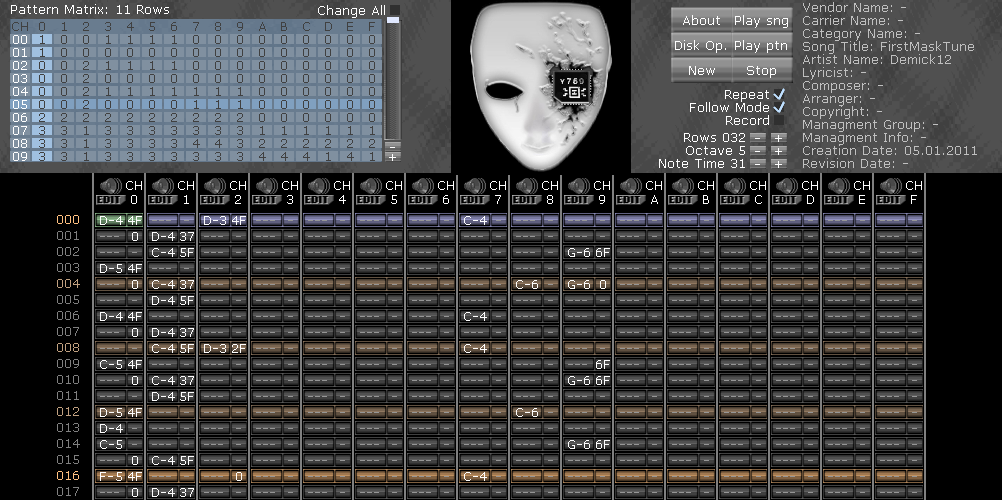Increase Note Time with plus button
This screenshot has width=1002, height=500.
pyautogui.click(x=778, y=163)
